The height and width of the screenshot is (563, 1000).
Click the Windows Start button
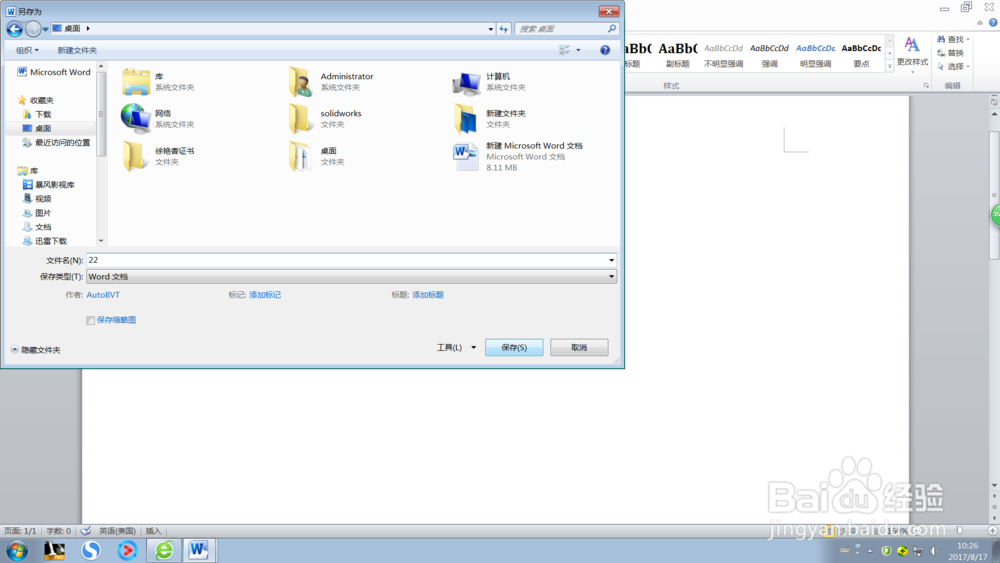pos(17,550)
